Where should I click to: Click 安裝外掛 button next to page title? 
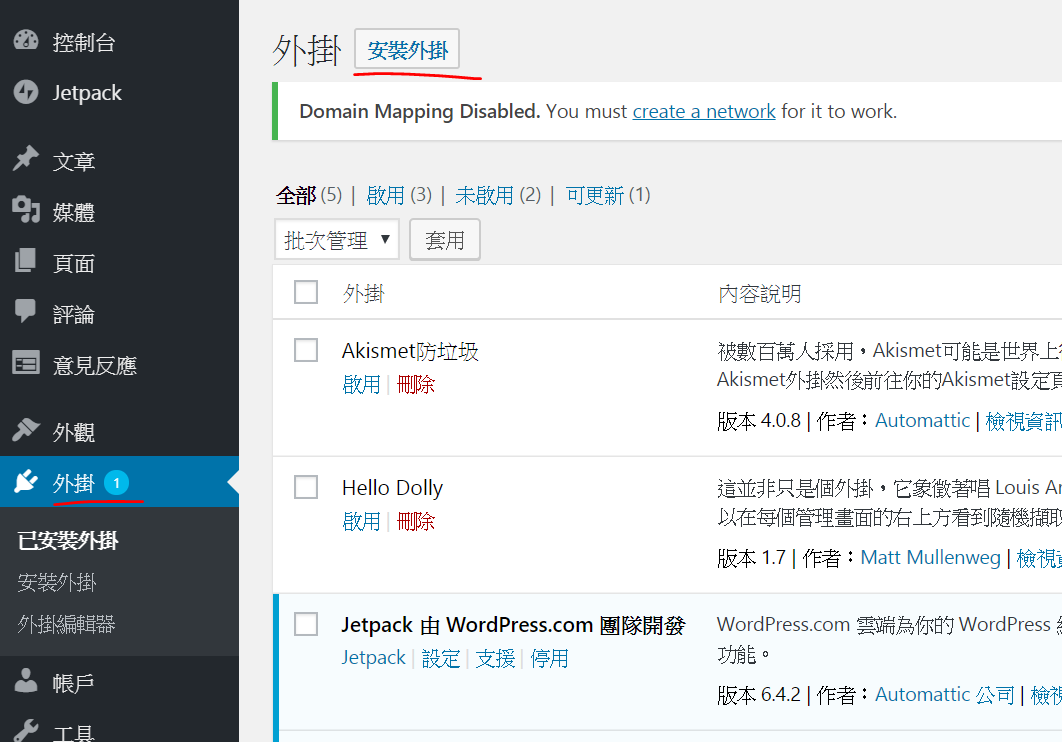coord(407,49)
